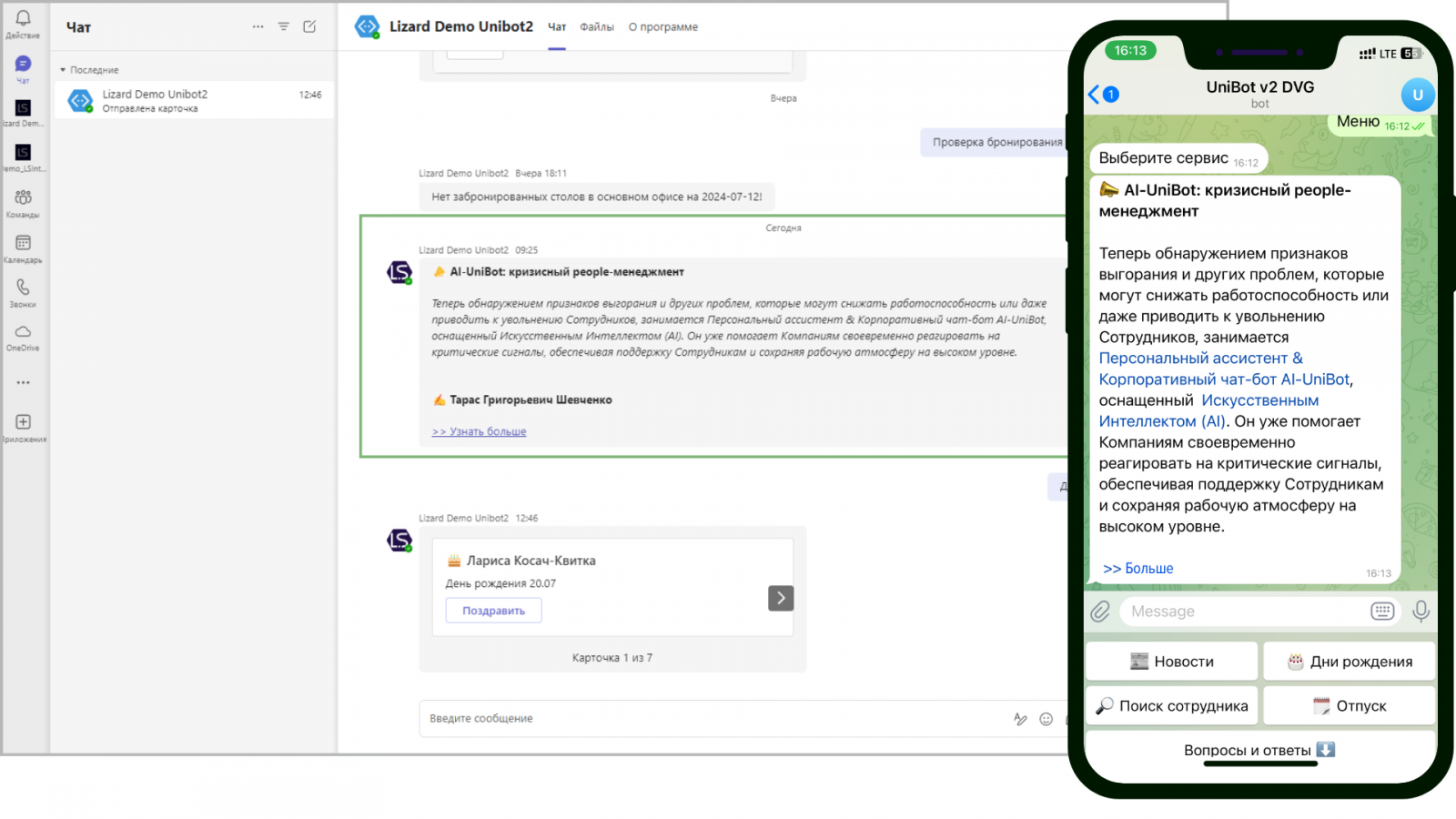Click the Лариса Косач-Квитка card name

pos(531,561)
